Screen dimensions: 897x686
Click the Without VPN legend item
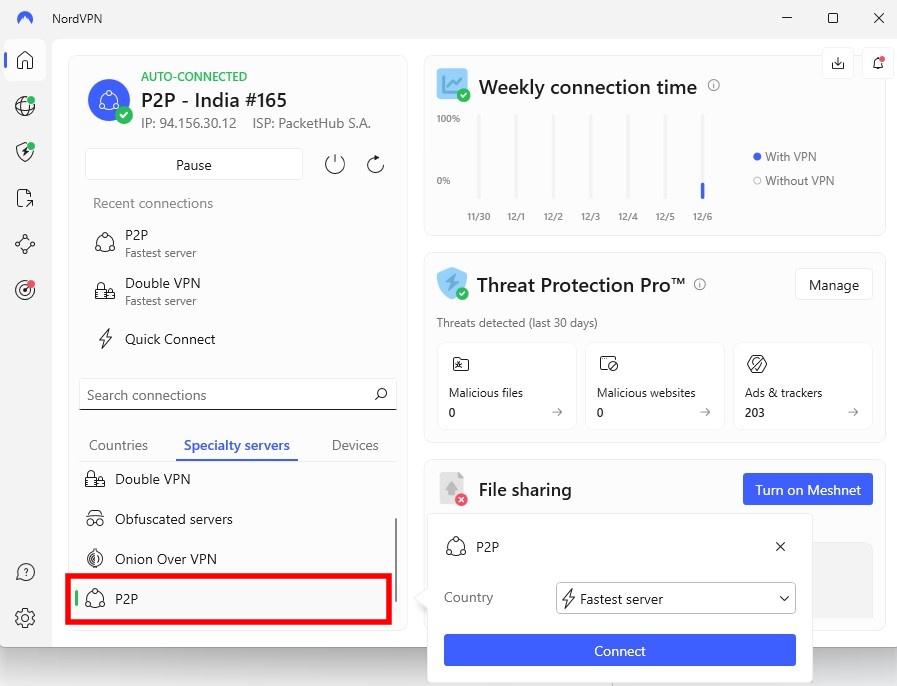(x=794, y=180)
